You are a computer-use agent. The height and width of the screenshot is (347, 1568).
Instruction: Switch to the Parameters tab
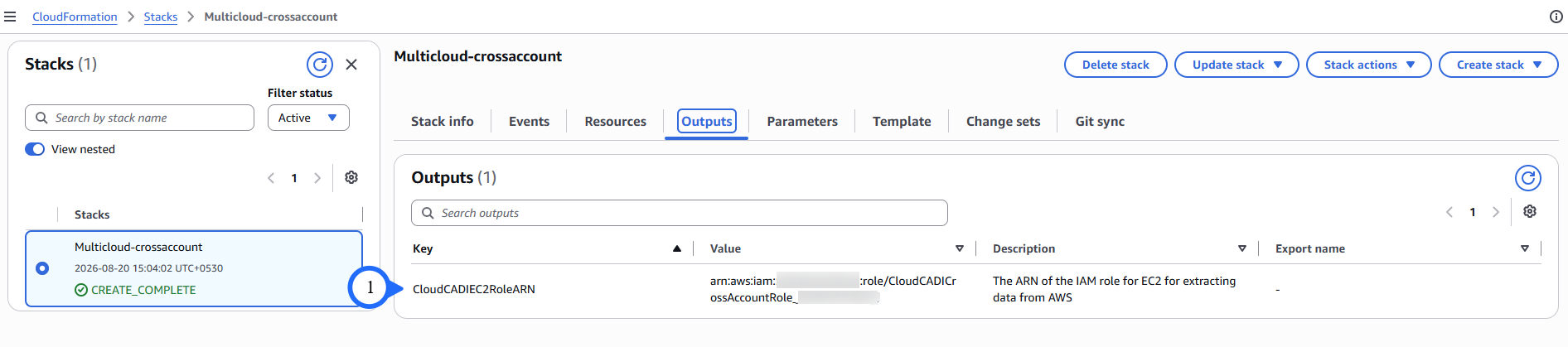tap(802, 121)
